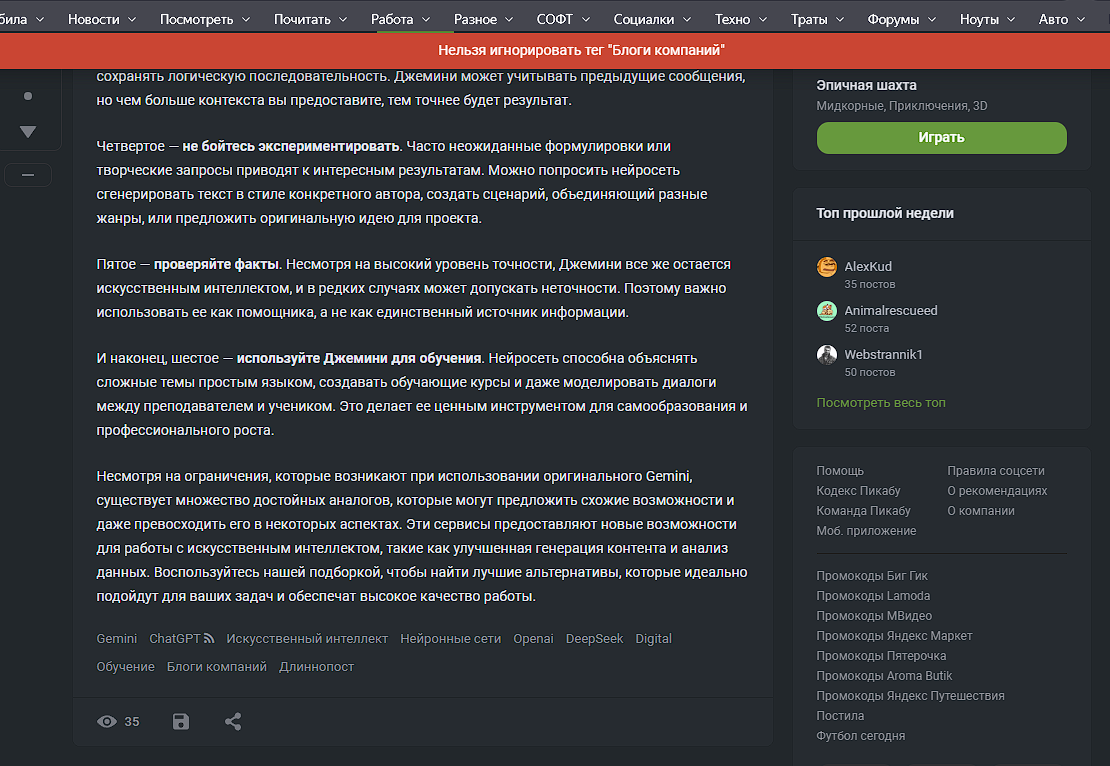Screen dimensions: 1110x766
Task: Click the minus collapse button in left sidebar
Action: (x=28, y=175)
